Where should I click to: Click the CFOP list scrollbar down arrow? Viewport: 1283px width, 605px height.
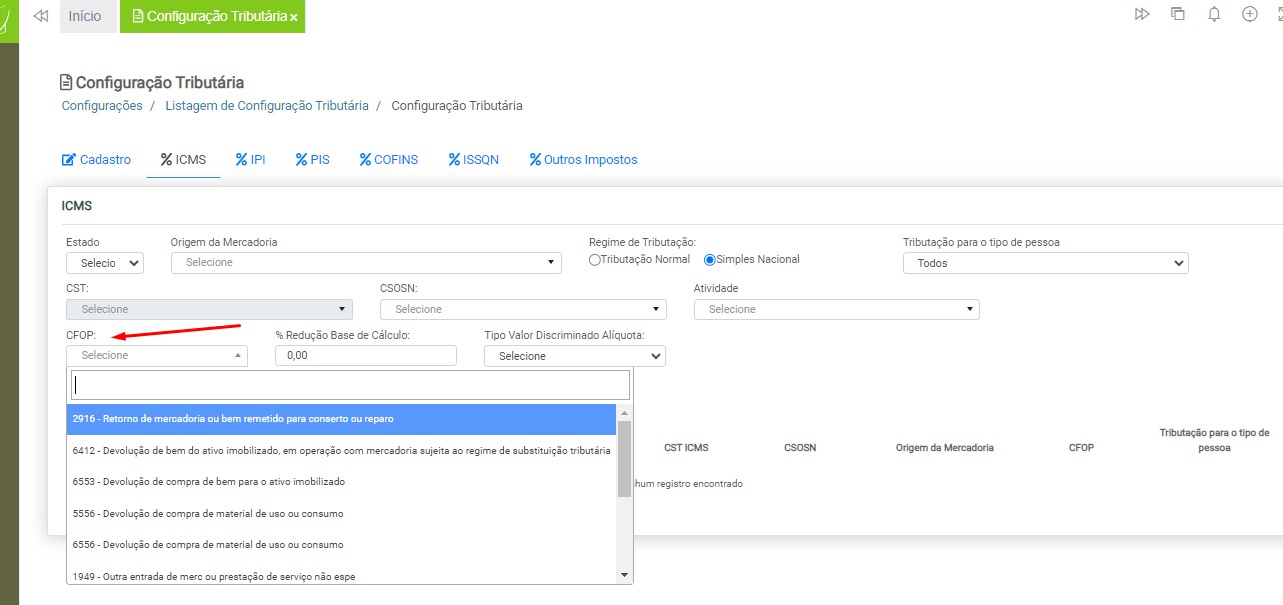click(x=625, y=575)
